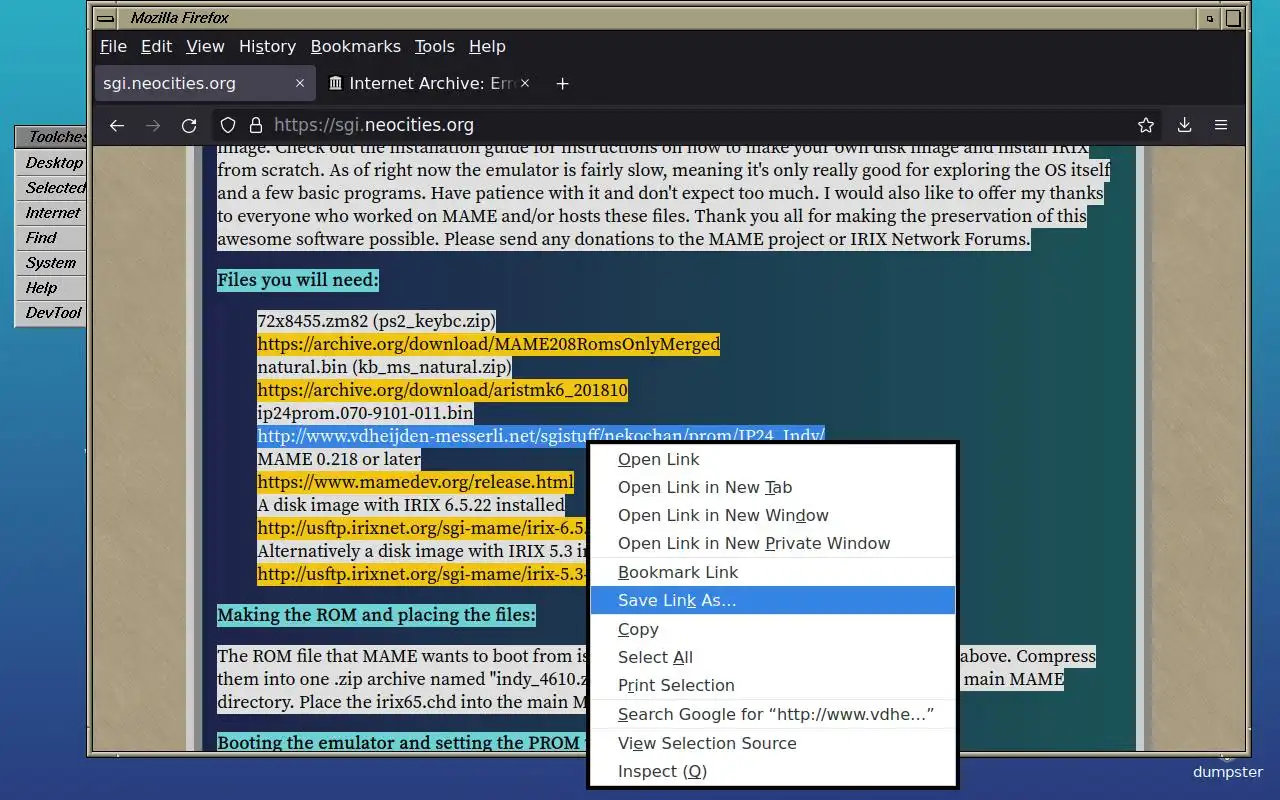The height and width of the screenshot is (800, 1280).
Task: Open the usftp.irixnet.org irix-5.3 link
Action: coord(421,574)
